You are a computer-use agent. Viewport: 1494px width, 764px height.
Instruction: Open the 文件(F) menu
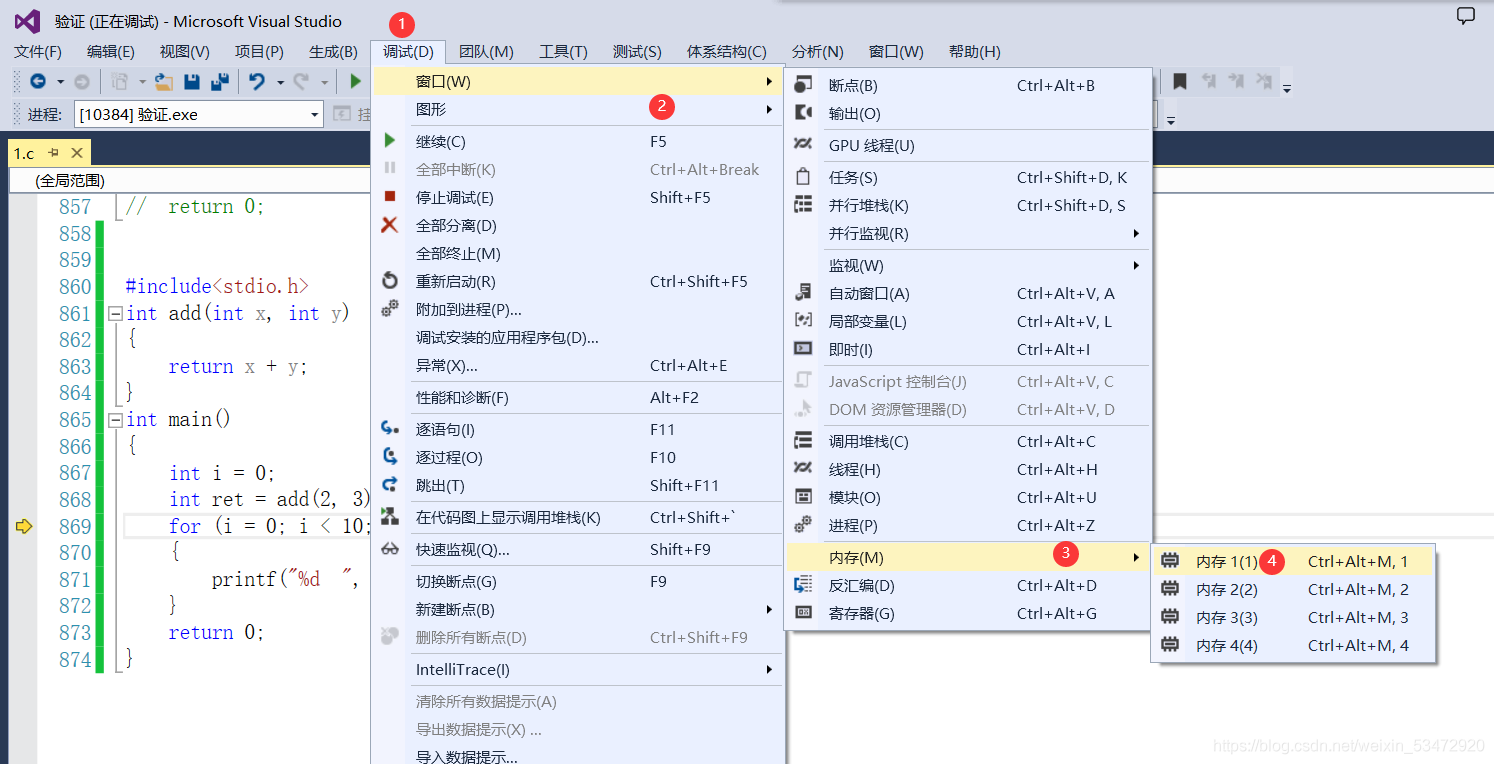(x=38, y=52)
